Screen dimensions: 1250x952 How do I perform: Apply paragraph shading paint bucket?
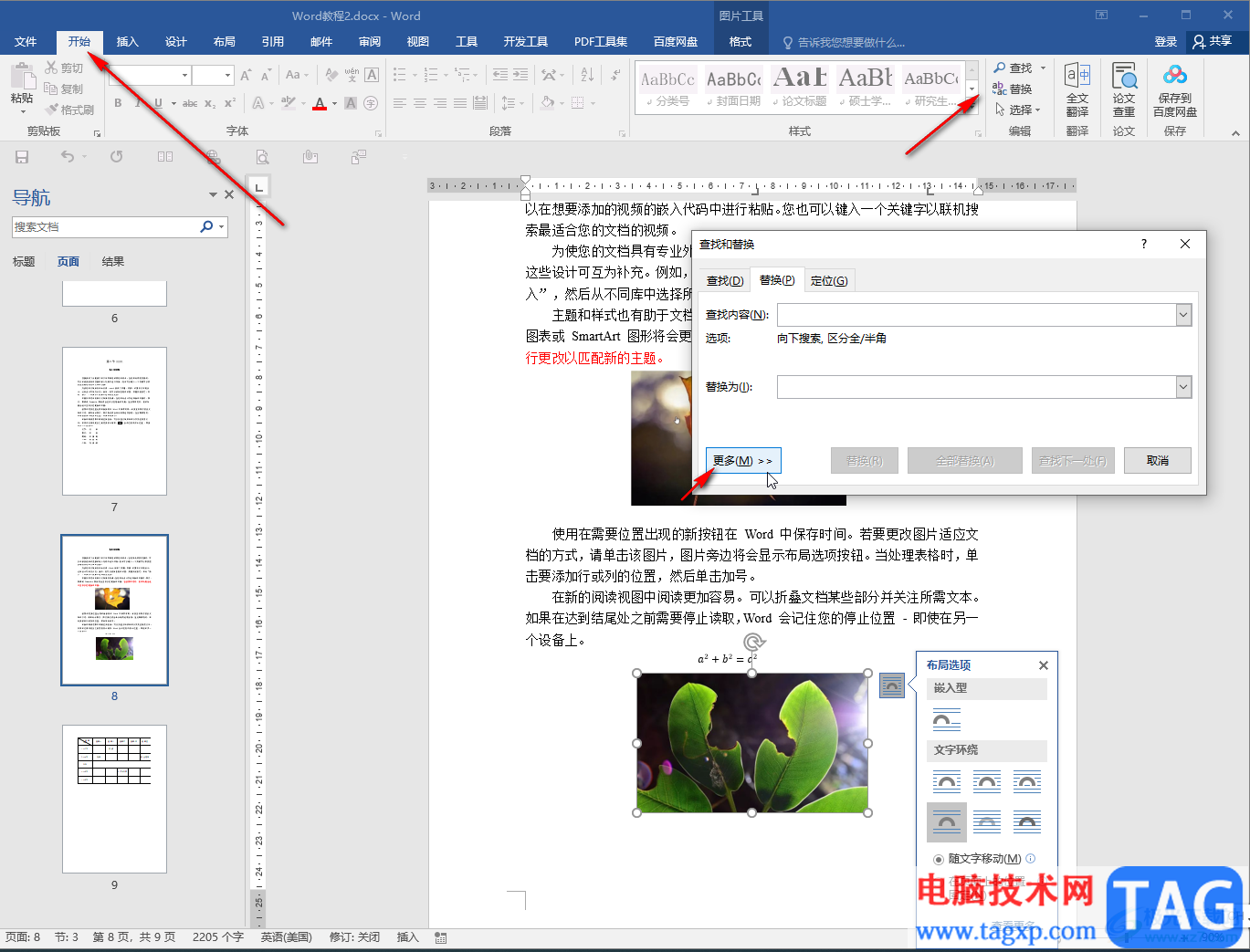546,103
